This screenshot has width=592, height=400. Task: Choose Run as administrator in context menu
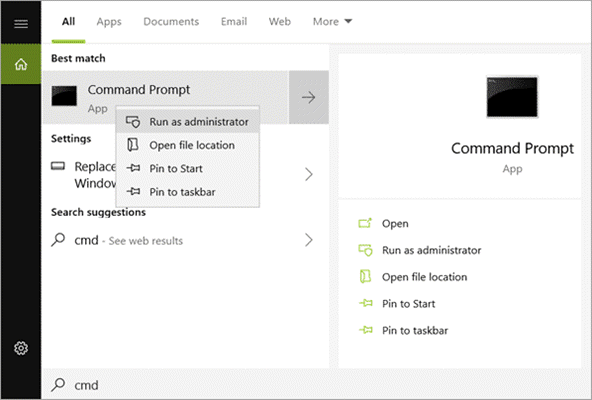(x=188, y=122)
